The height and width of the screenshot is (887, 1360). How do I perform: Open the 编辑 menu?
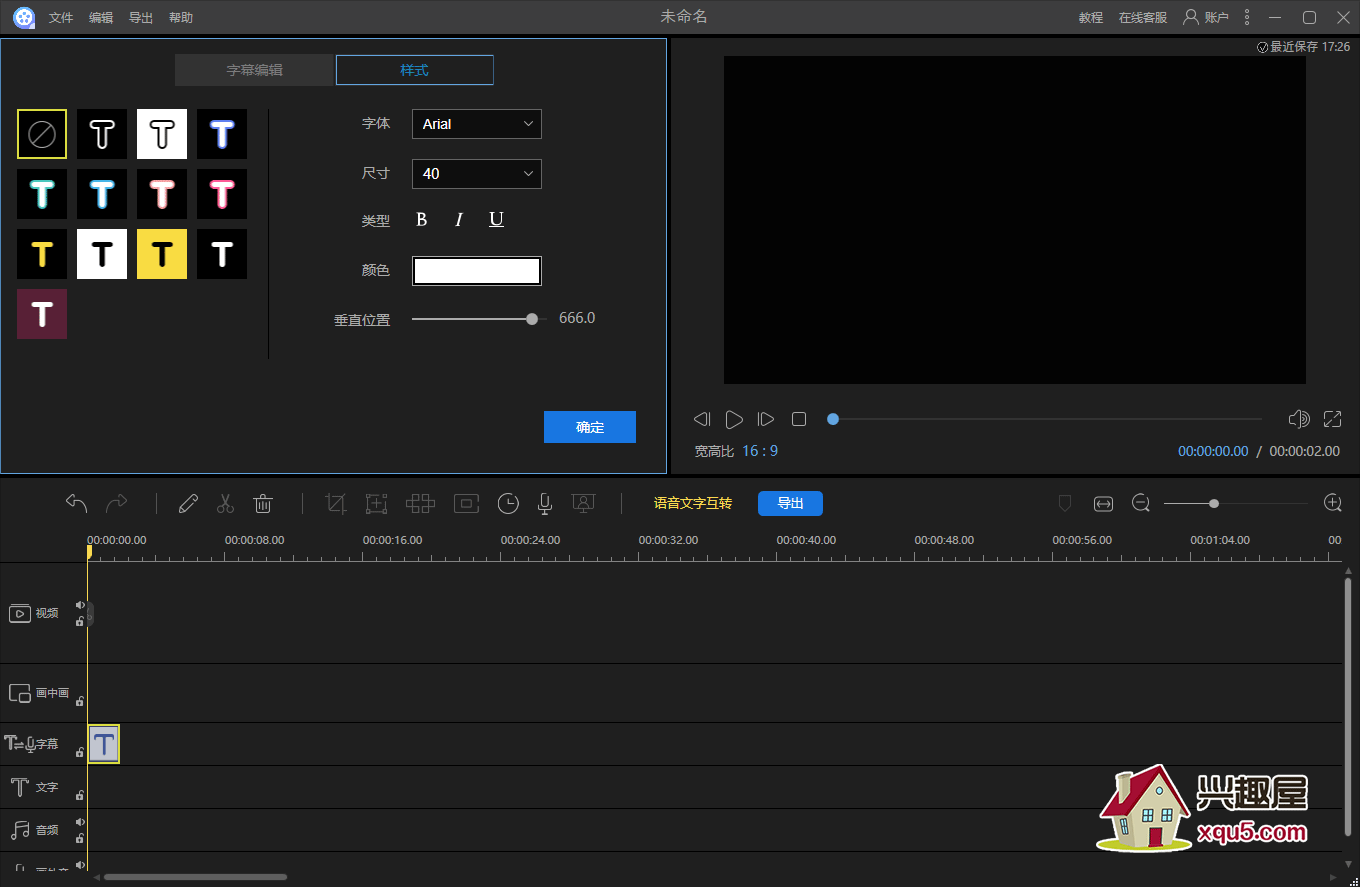[101, 18]
